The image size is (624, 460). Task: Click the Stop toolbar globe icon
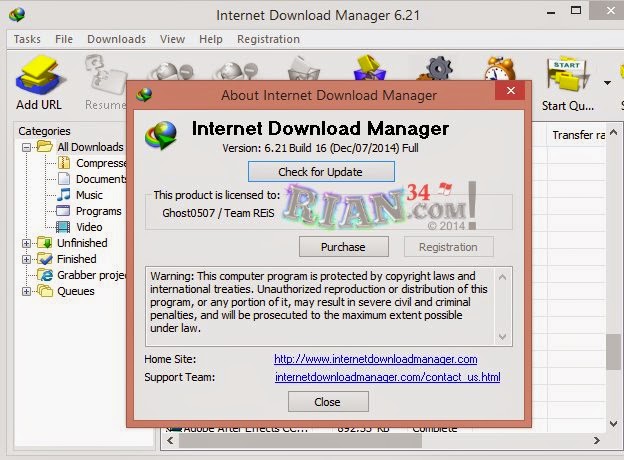171,72
